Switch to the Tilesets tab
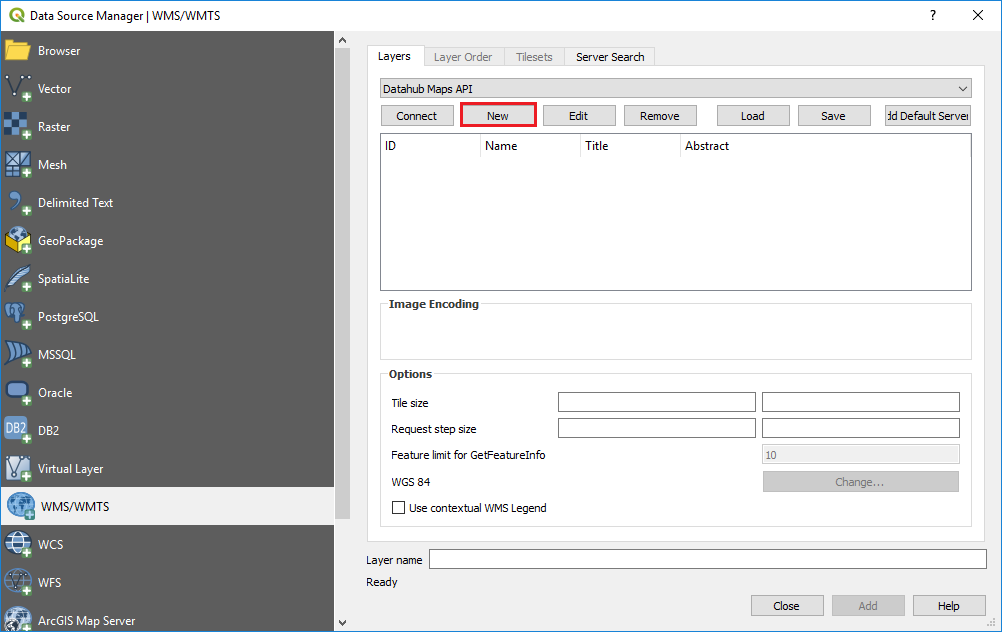 (x=534, y=56)
